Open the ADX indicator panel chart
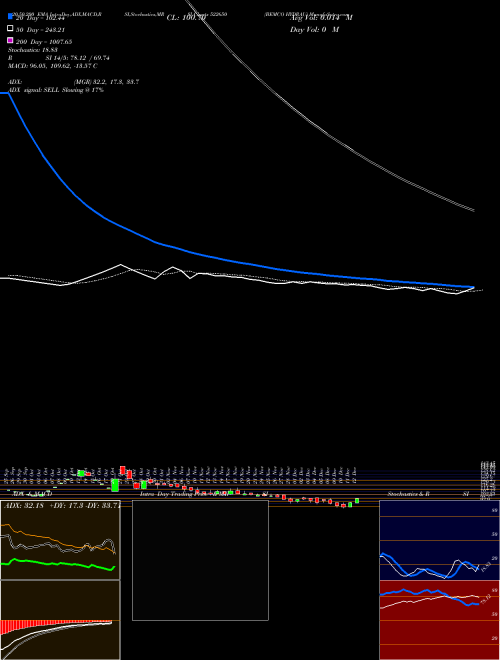Screen dimensions: 500x660 [x=60, y=540]
